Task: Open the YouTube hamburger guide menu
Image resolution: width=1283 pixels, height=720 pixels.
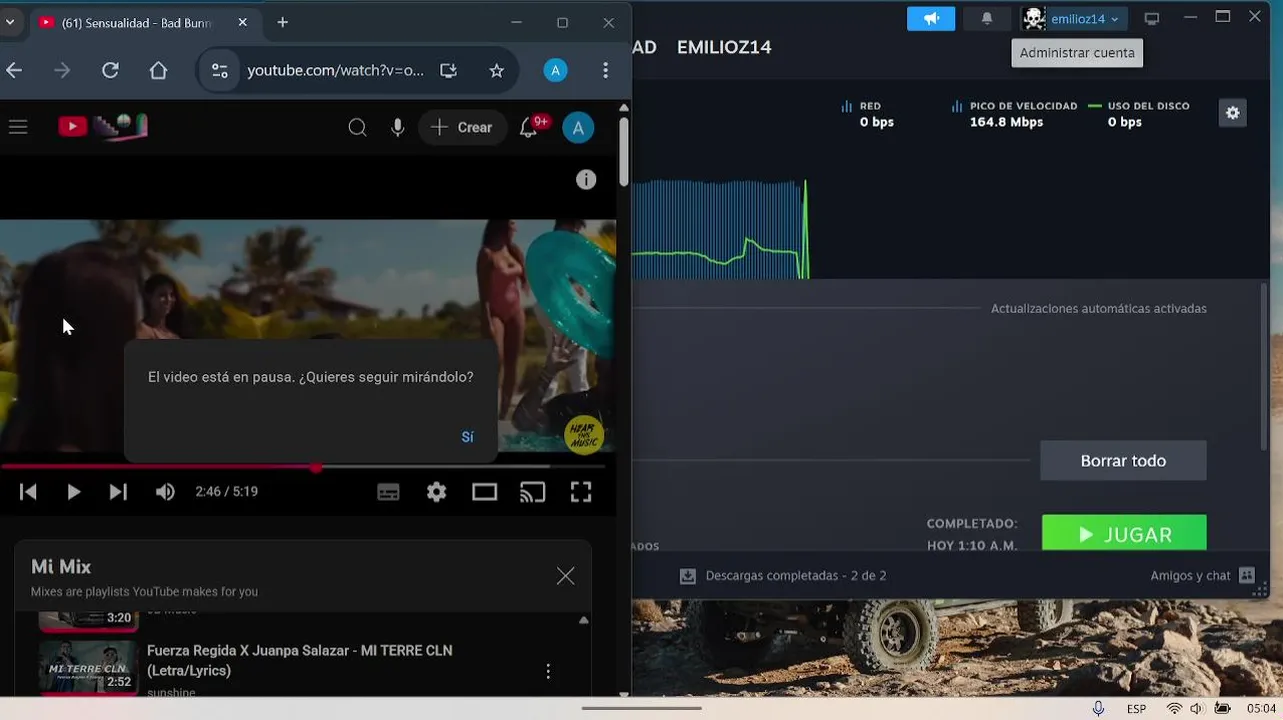Action: pyautogui.click(x=17, y=127)
